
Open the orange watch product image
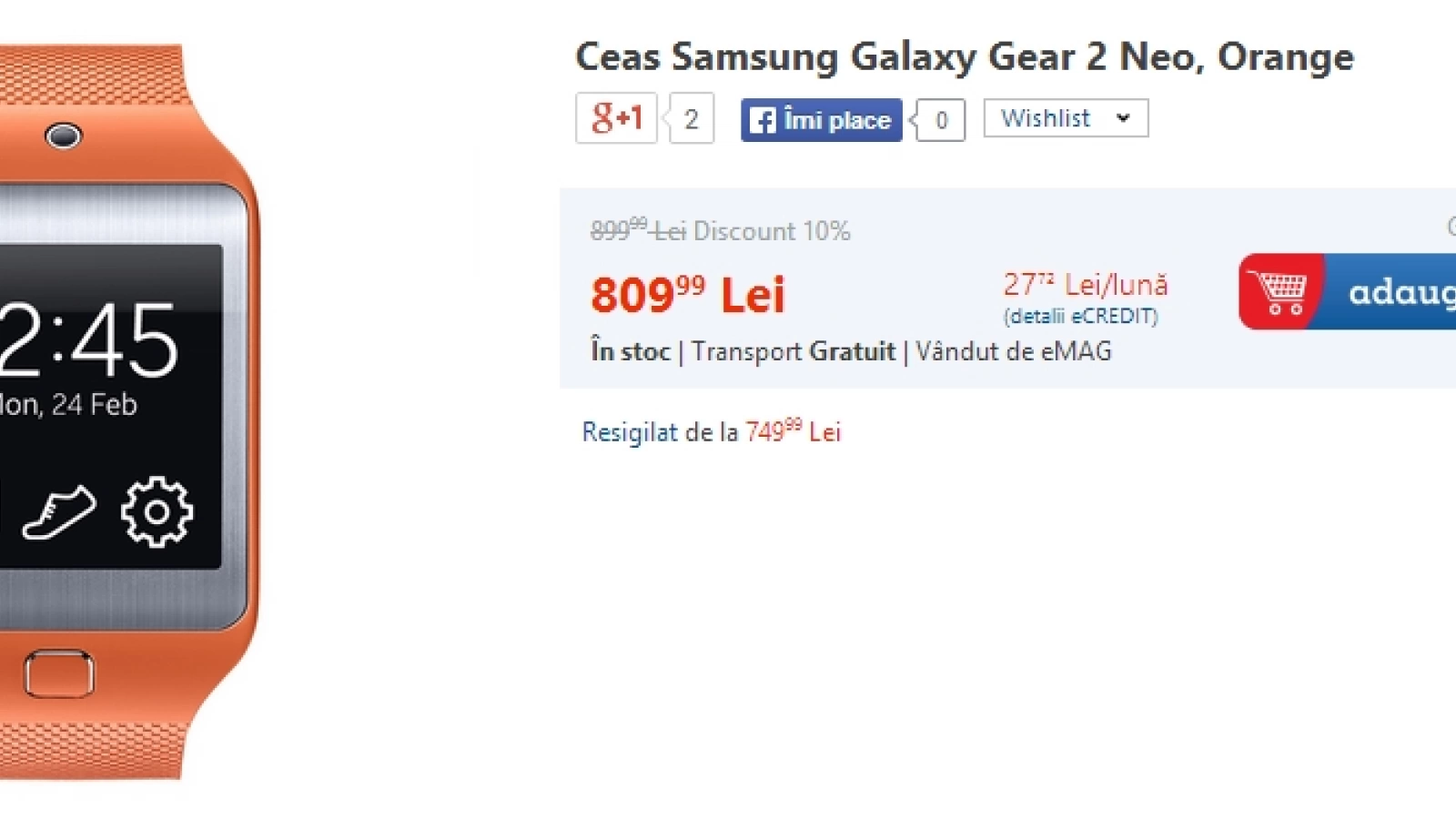(x=127, y=411)
